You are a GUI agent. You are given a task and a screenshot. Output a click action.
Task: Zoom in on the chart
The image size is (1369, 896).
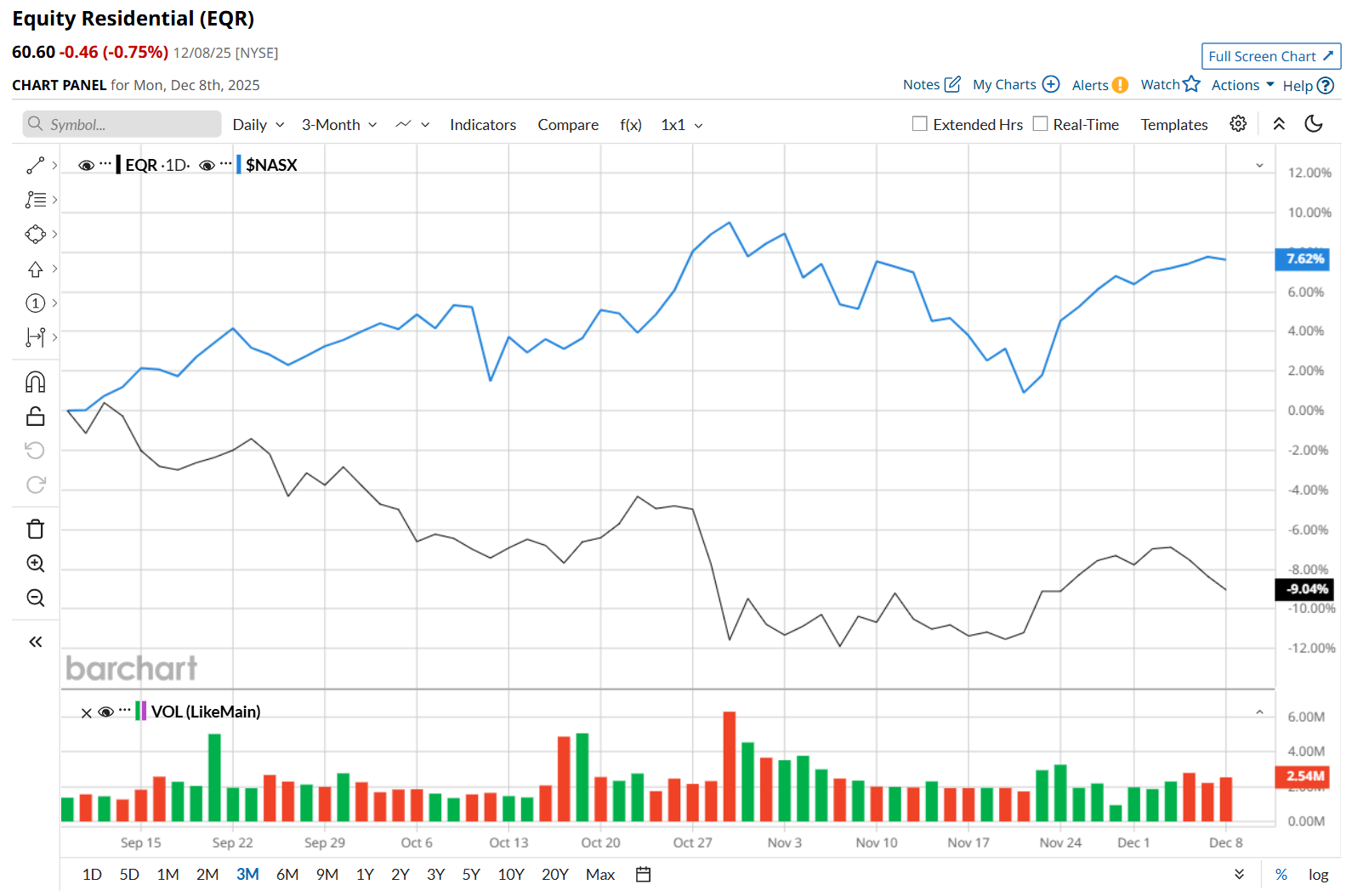(x=35, y=564)
